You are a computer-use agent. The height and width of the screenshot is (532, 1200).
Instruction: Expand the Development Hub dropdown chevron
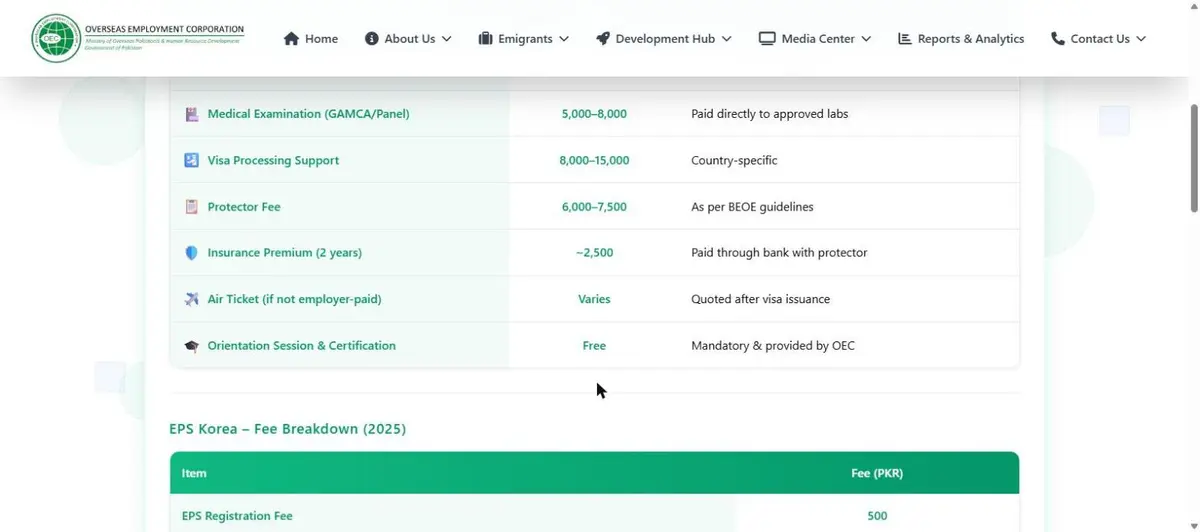pos(726,39)
